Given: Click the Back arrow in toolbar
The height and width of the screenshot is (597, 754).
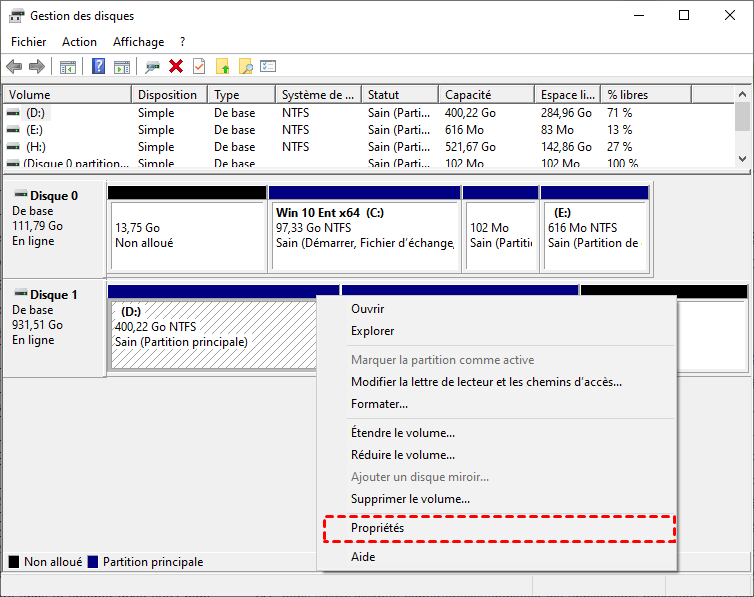Looking at the screenshot, I should pos(14,67).
